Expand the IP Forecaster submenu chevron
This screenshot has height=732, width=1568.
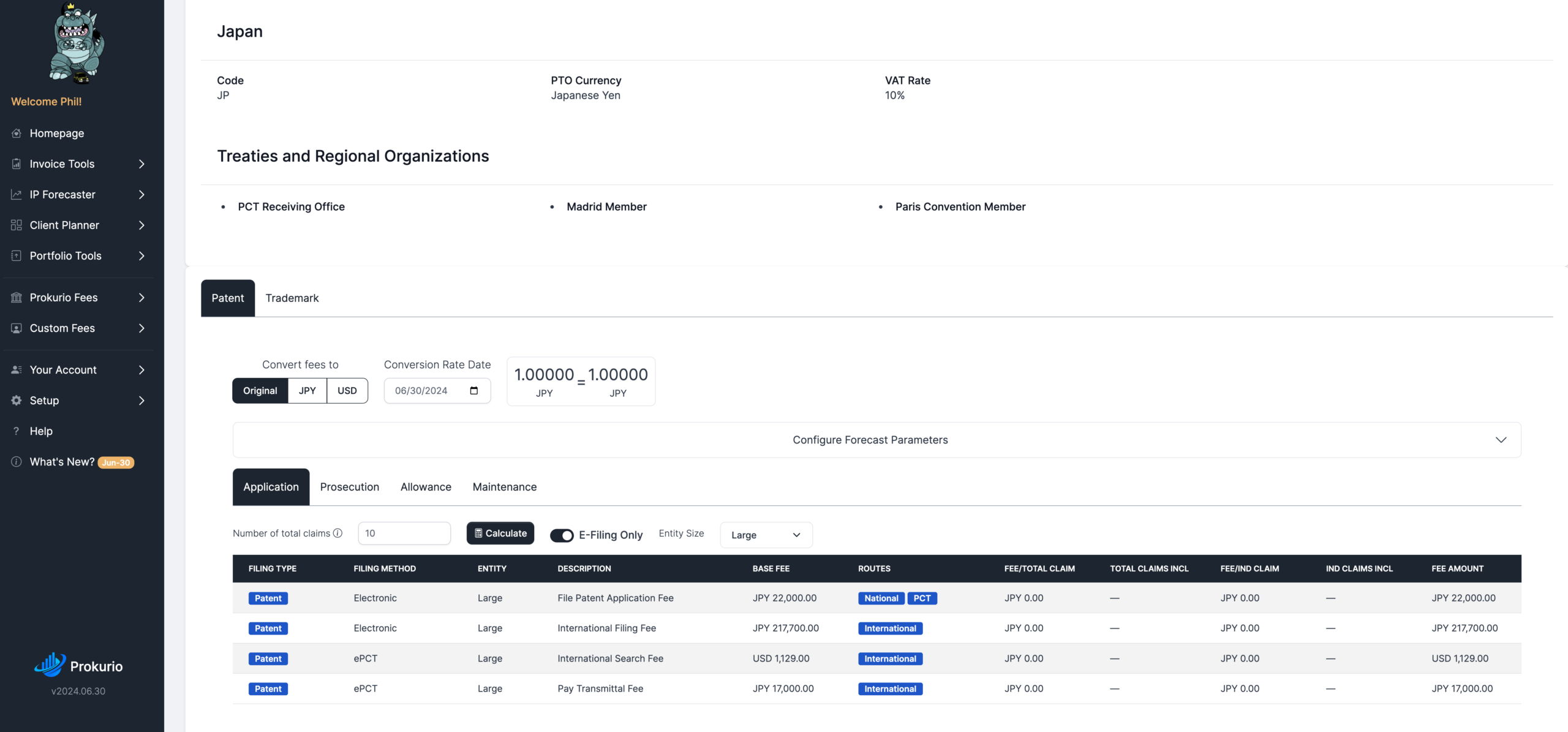tap(141, 194)
